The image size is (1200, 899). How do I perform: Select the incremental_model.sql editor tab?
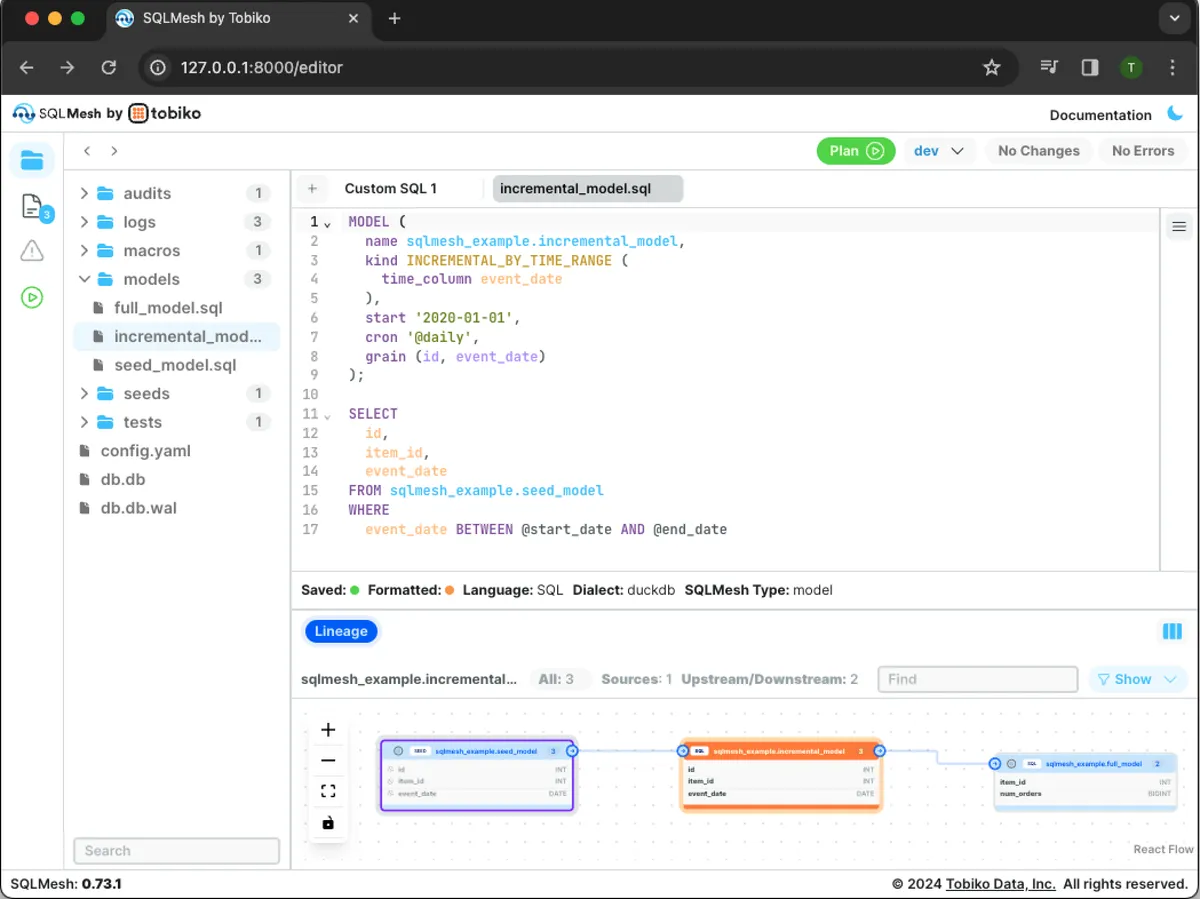[x=587, y=189]
